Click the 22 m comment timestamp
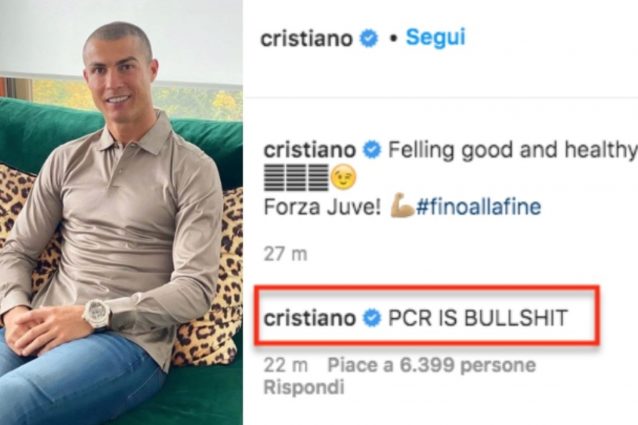The width and height of the screenshot is (638, 425). tap(286, 365)
